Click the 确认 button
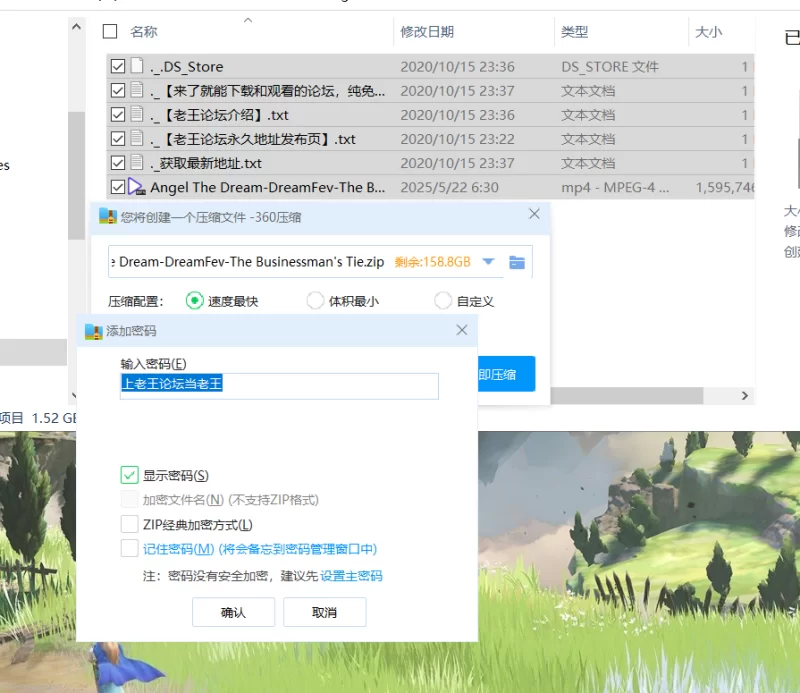Image resolution: width=800 pixels, height=693 pixels. point(233,612)
